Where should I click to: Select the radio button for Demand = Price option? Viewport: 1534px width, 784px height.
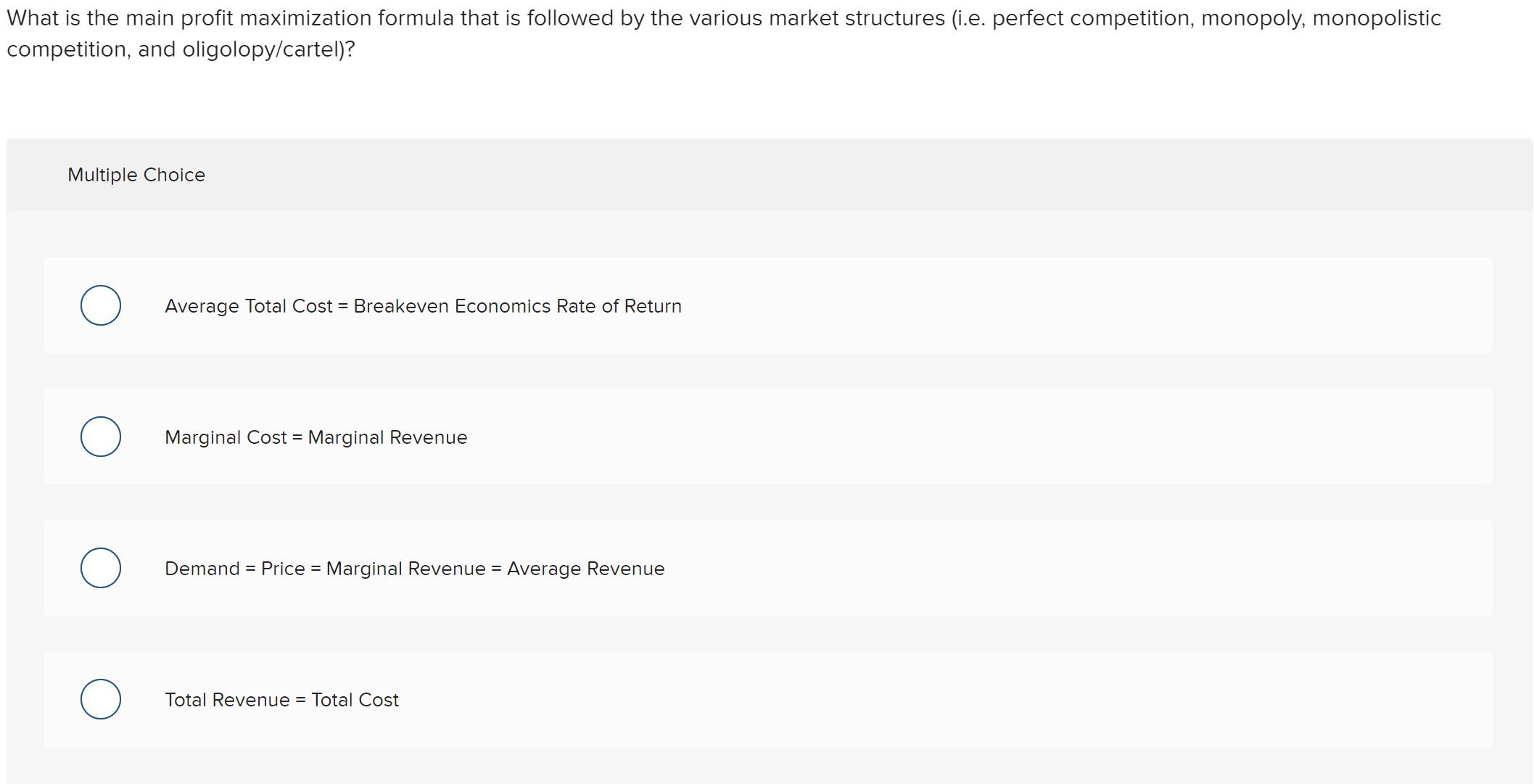point(100,568)
